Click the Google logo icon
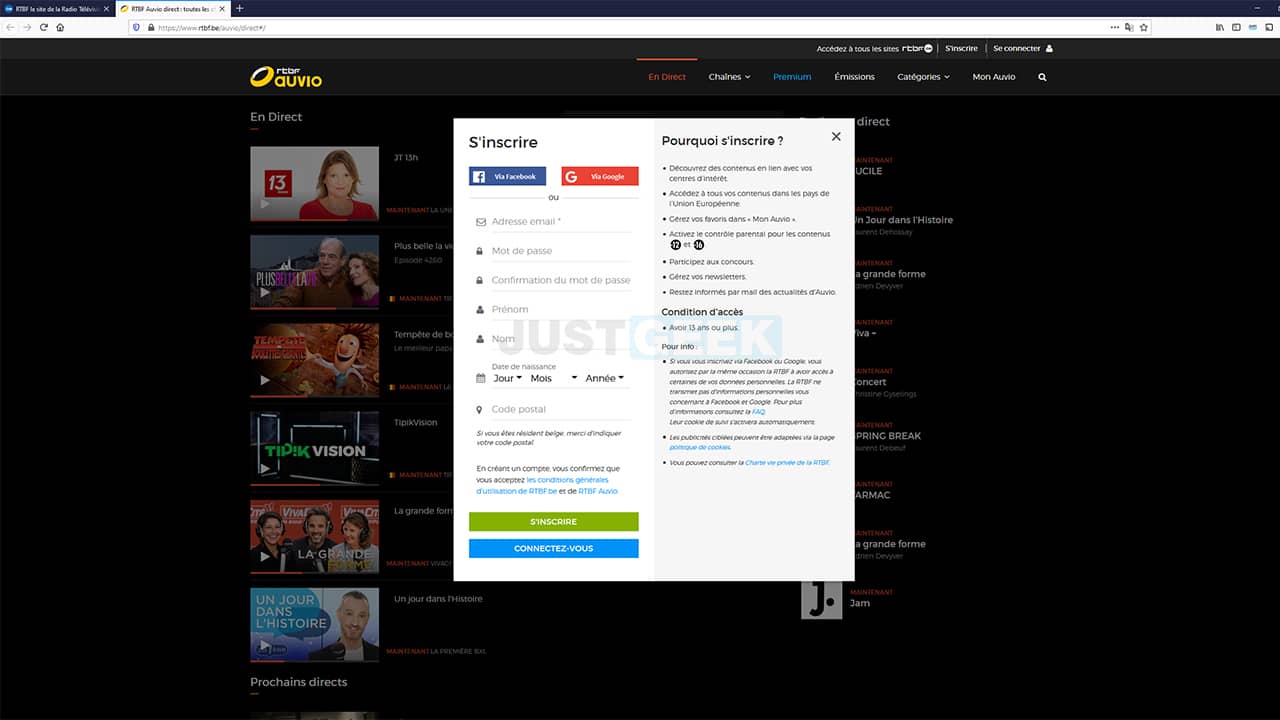 click(572, 177)
